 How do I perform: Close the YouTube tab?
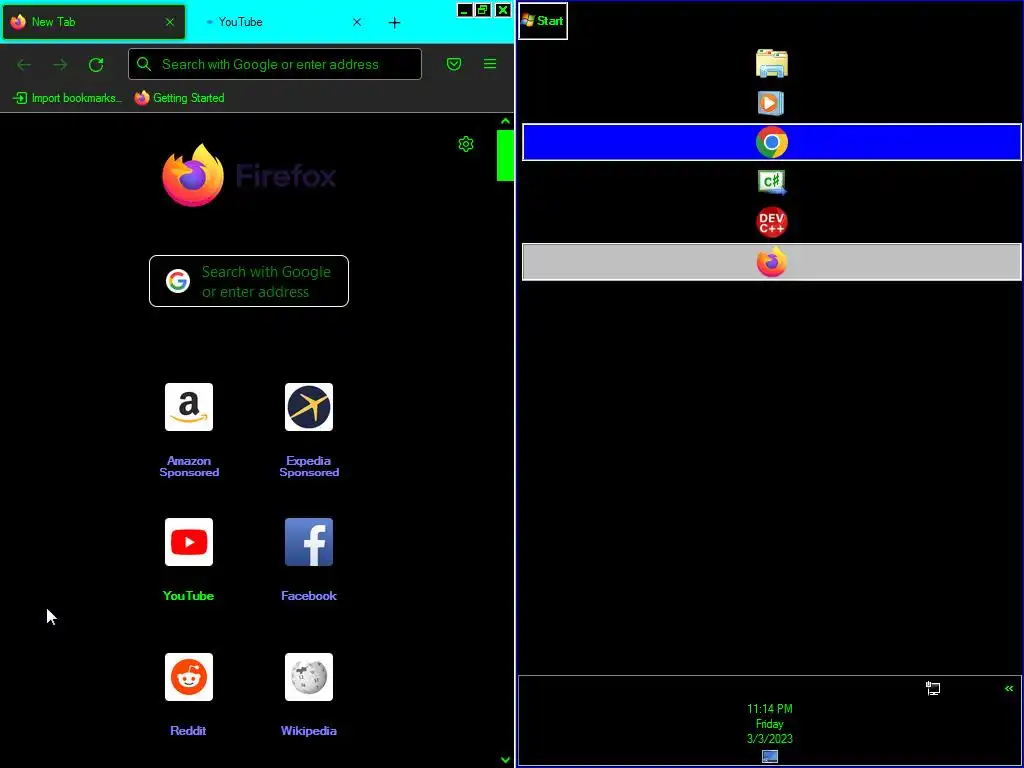click(x=357, y=22)
